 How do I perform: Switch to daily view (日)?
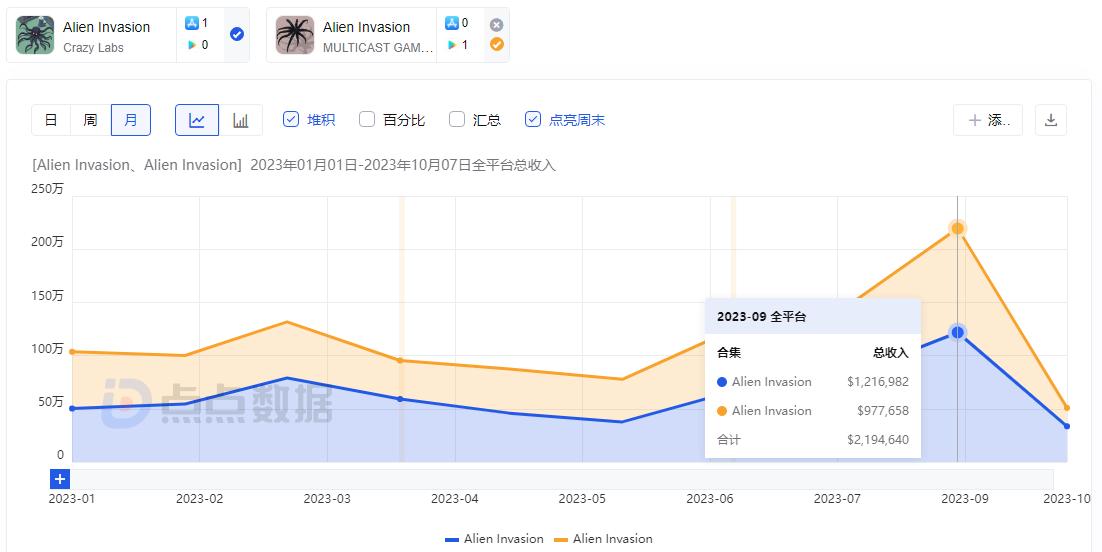pyautogui.click(x=51, y=120)
